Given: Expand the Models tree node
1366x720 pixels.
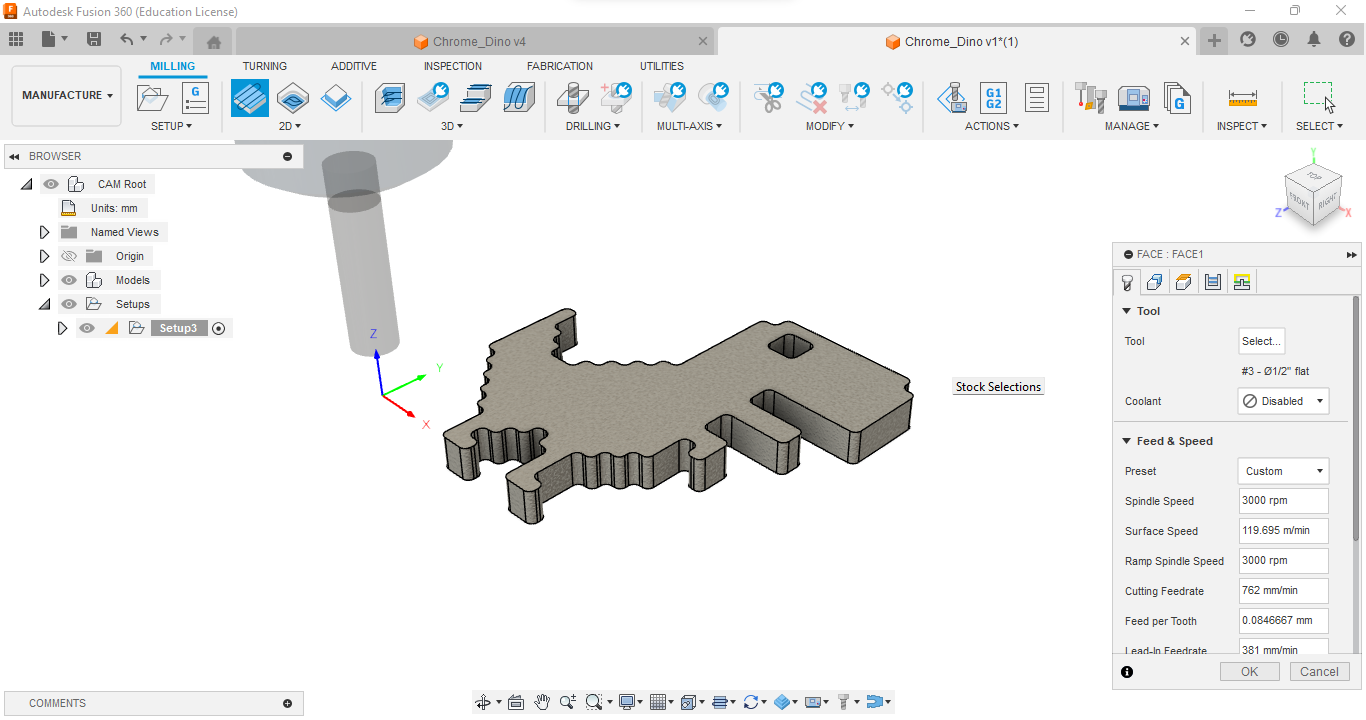Looking at the screenshot, I should coord(44,280).
